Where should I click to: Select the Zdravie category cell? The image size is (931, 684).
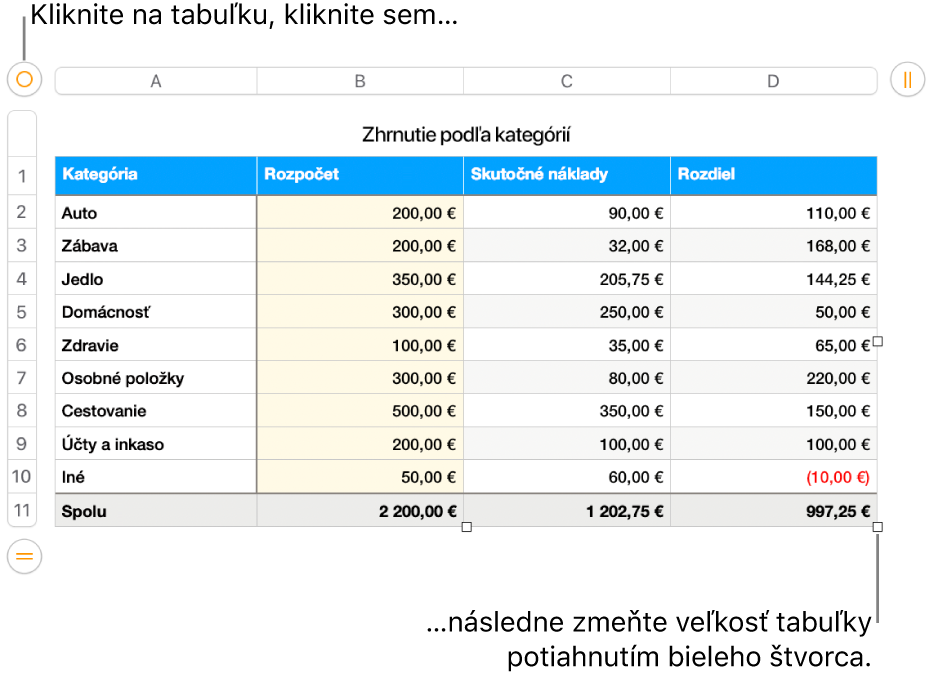[156, 345]
